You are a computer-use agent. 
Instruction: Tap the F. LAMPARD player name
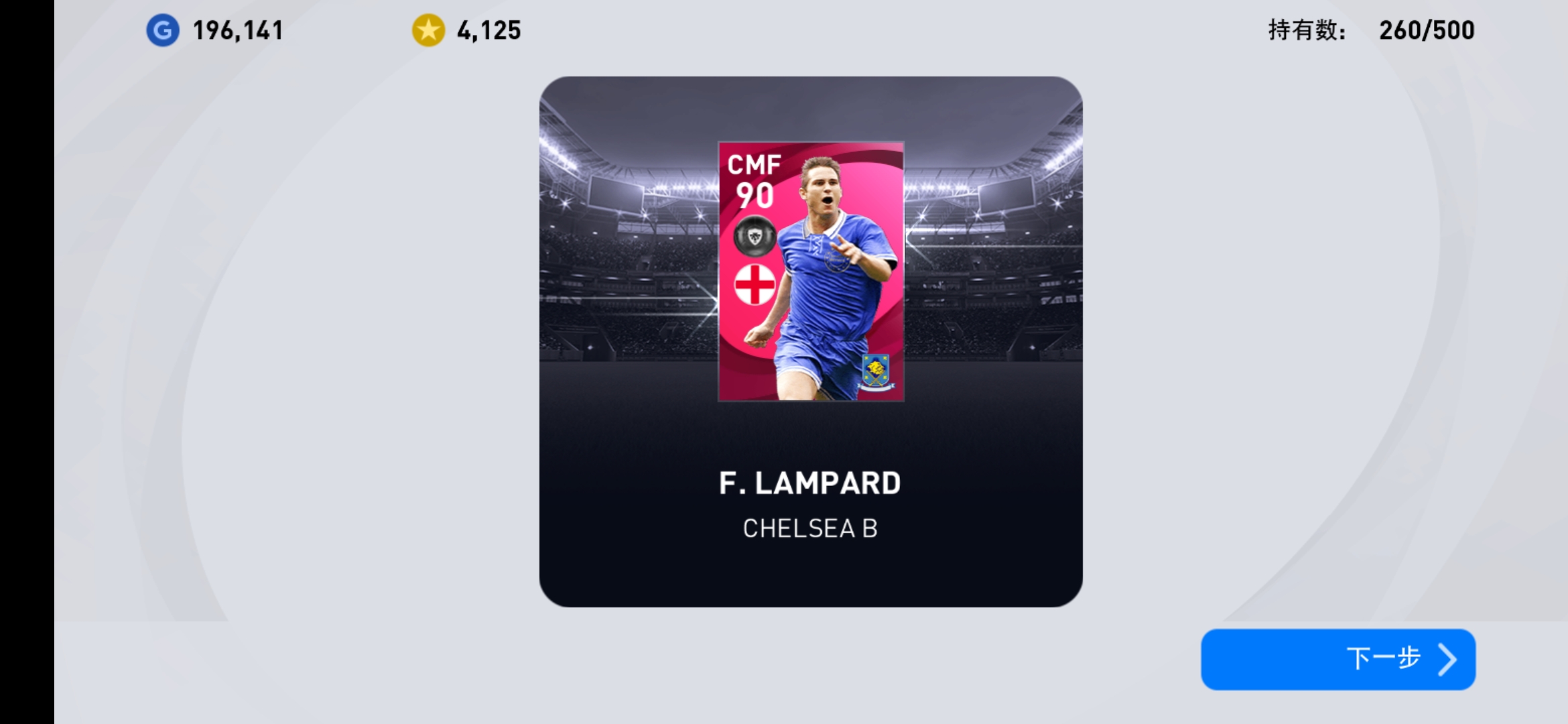810,483
